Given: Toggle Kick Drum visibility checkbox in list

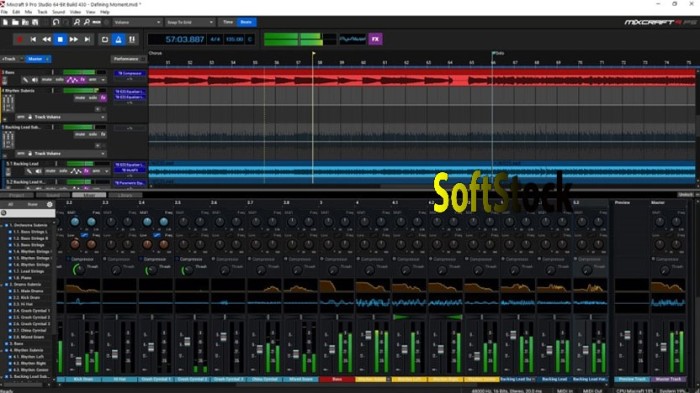Looking at the screenshot, I should click(x=10, y=297).
